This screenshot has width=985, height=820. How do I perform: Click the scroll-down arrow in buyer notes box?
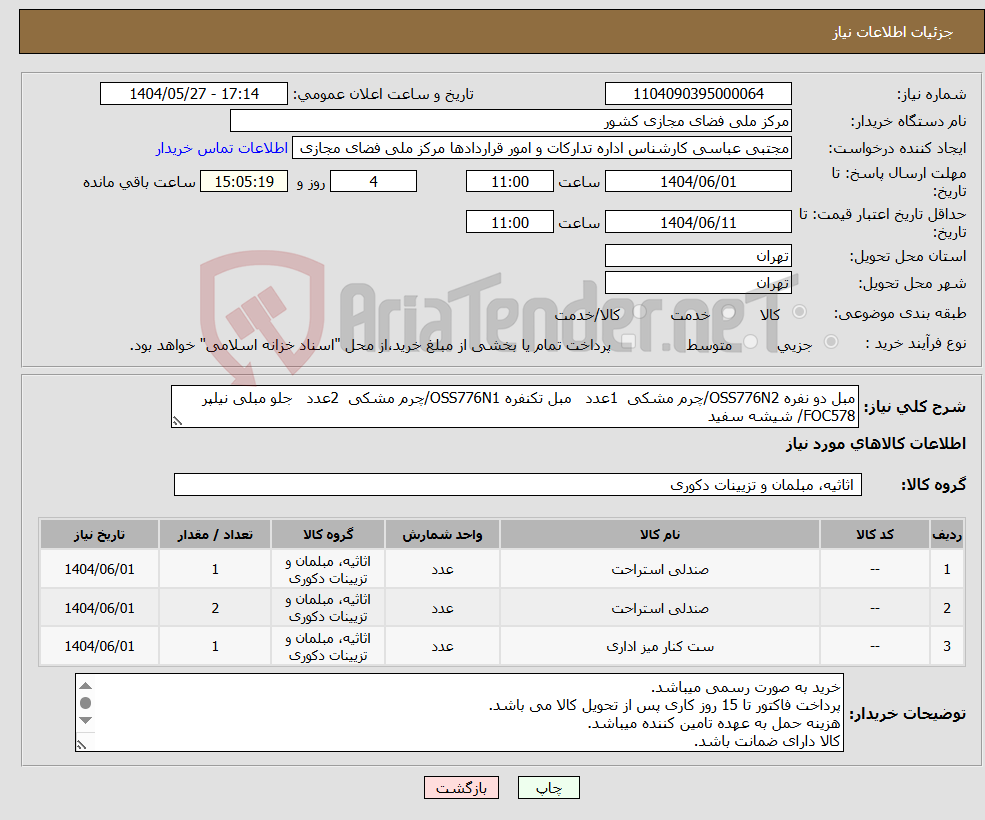(86, 721)
